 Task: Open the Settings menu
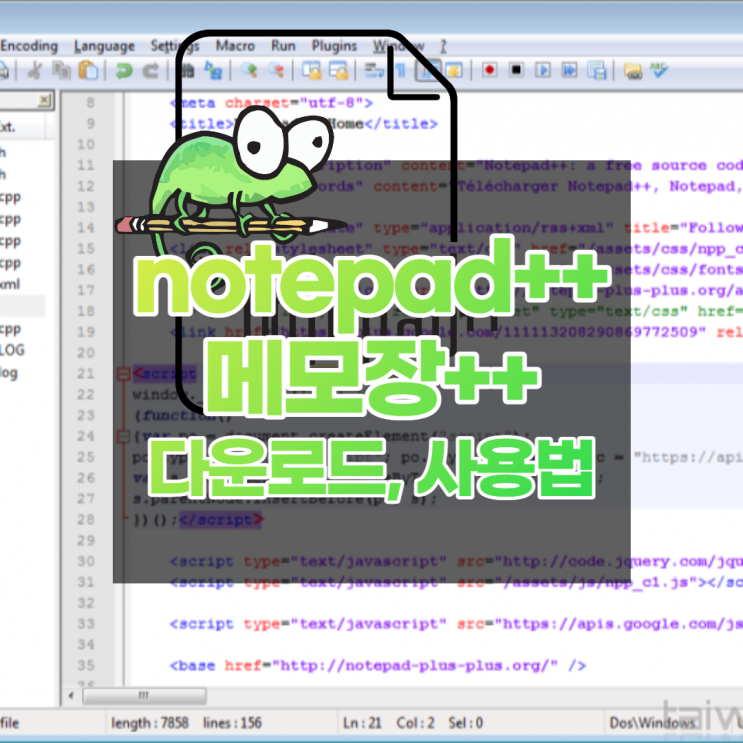pyautogui.click(x=175, y=46)
